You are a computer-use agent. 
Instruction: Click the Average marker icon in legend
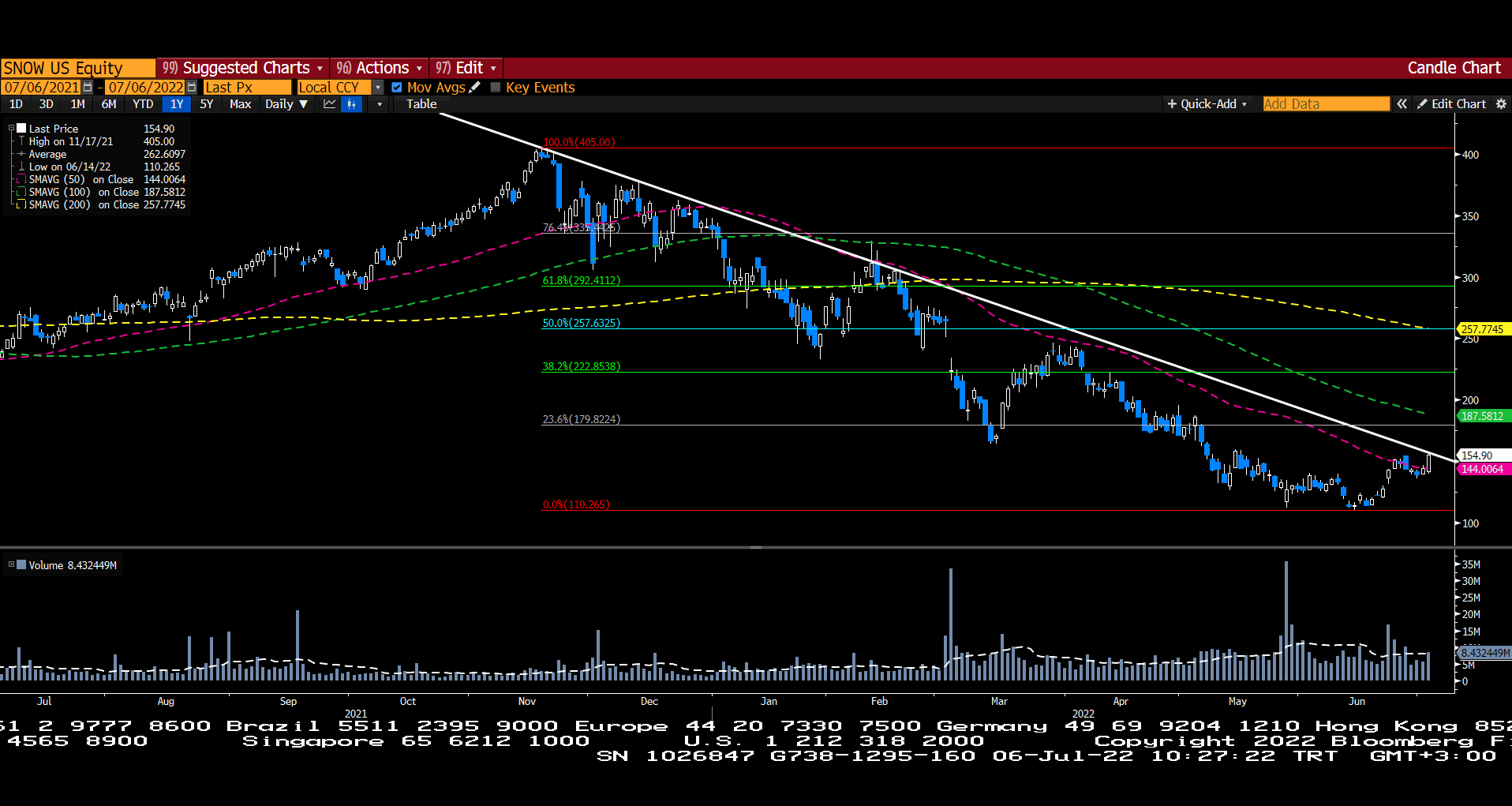point(21,154)
